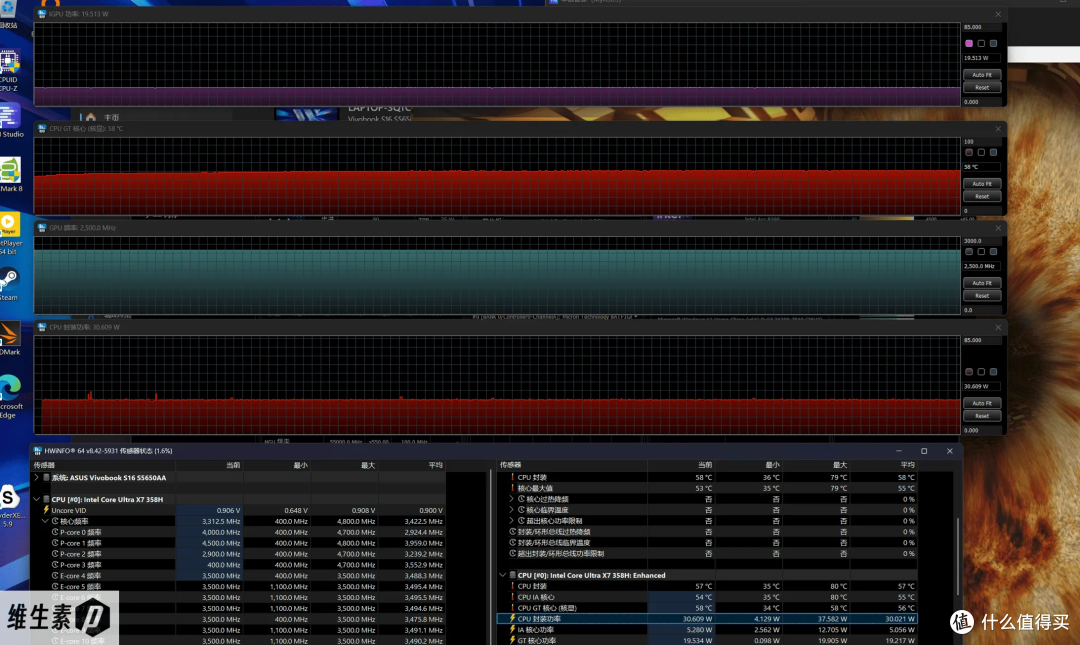The image size is (1080, 645).
Task: Open the PotPlayer 64 bit desktop shortcut
Action: point(10,234)
